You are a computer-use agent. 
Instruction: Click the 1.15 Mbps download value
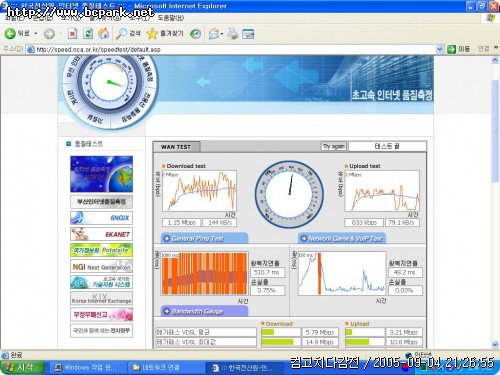coord(181,222)
